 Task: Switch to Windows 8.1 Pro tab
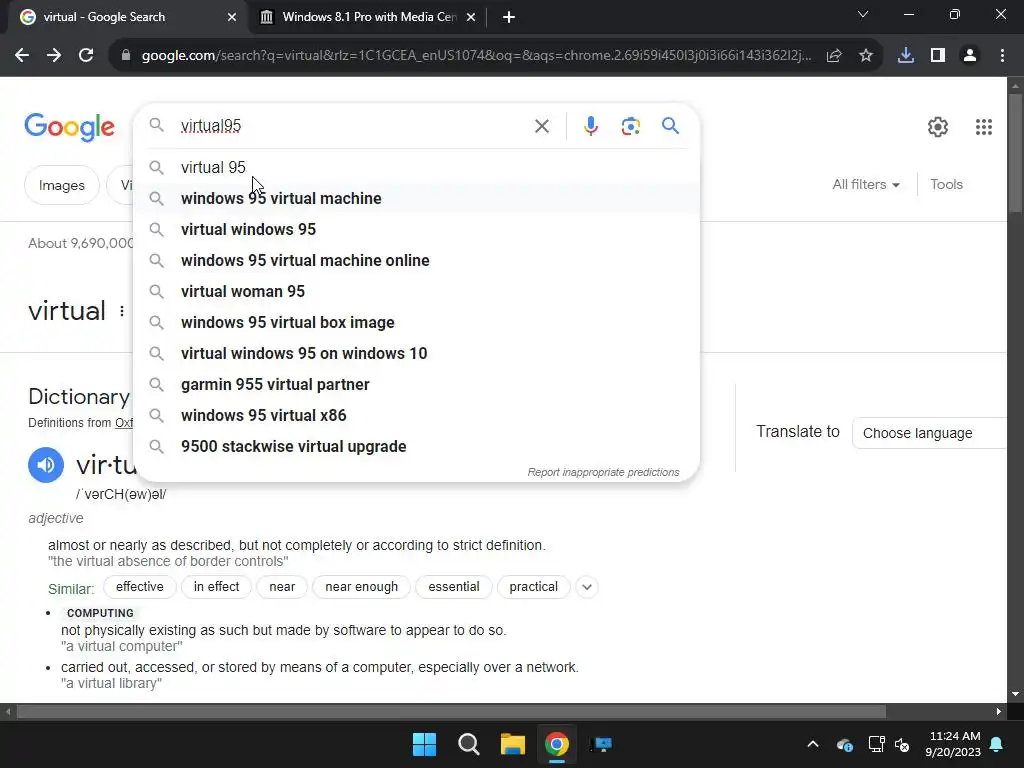(x=368, y=17)
